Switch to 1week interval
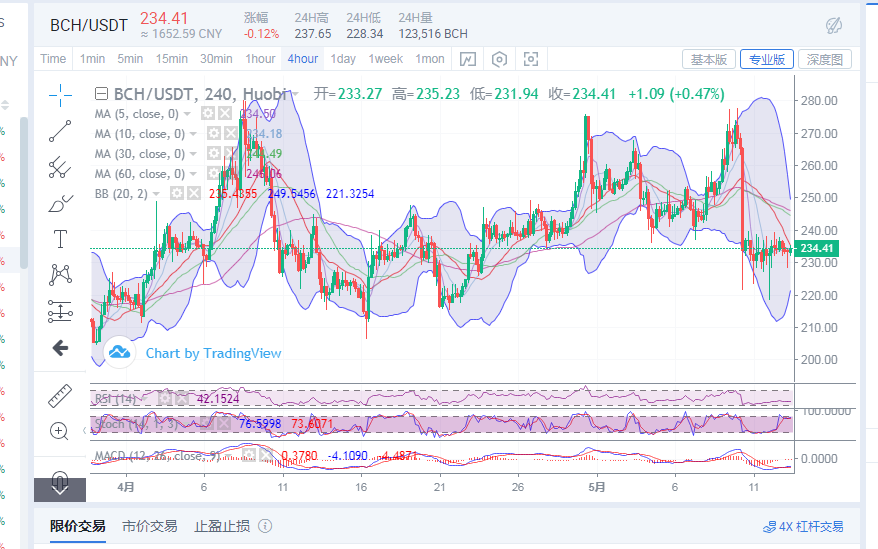 [385, 59]
